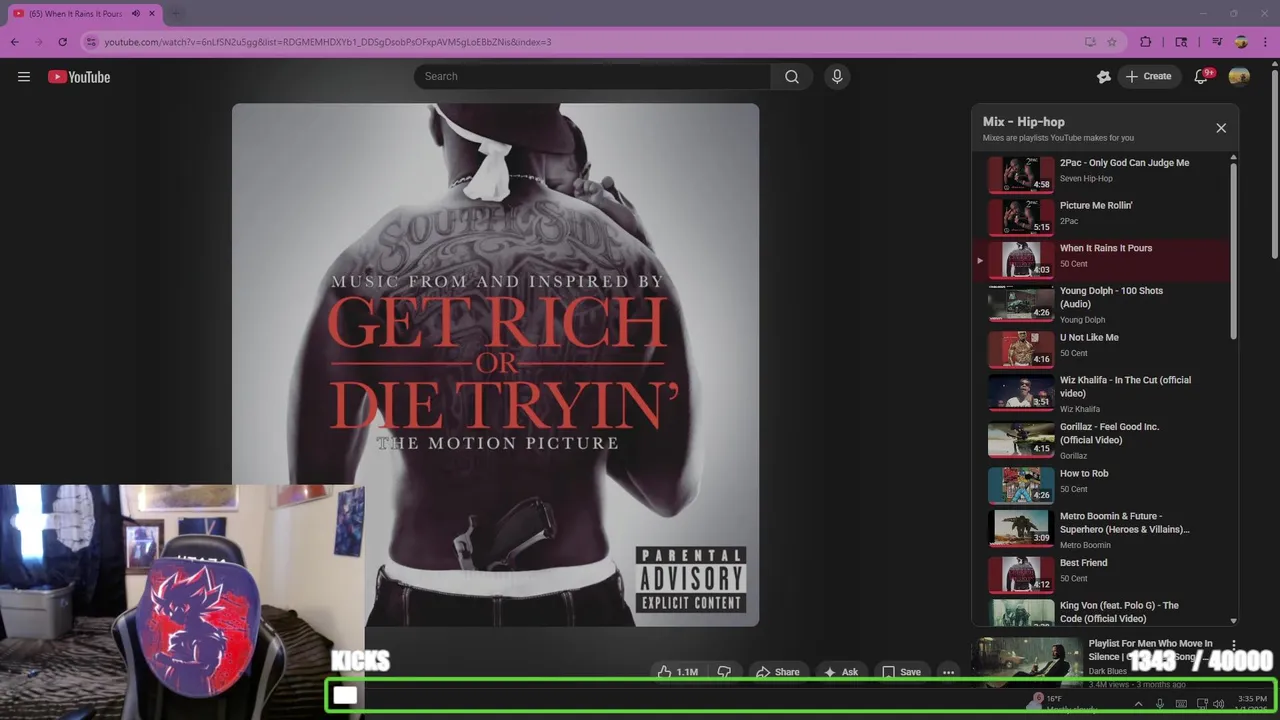Click the playlist scrollbar up arrow
This screenshot has width=1280, height=720.
click(1233, 158)
